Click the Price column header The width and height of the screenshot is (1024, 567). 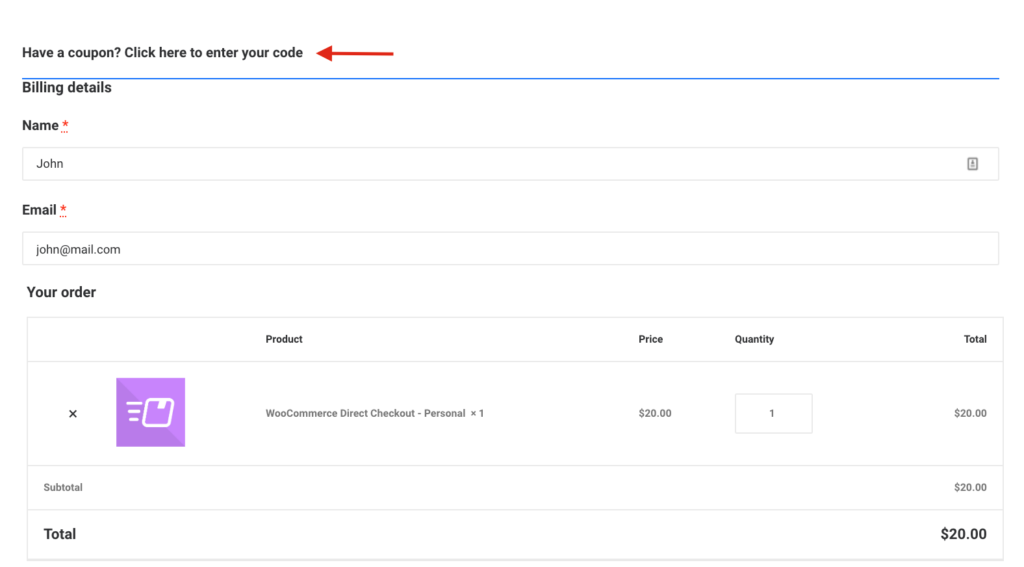(x=650, y=339)
